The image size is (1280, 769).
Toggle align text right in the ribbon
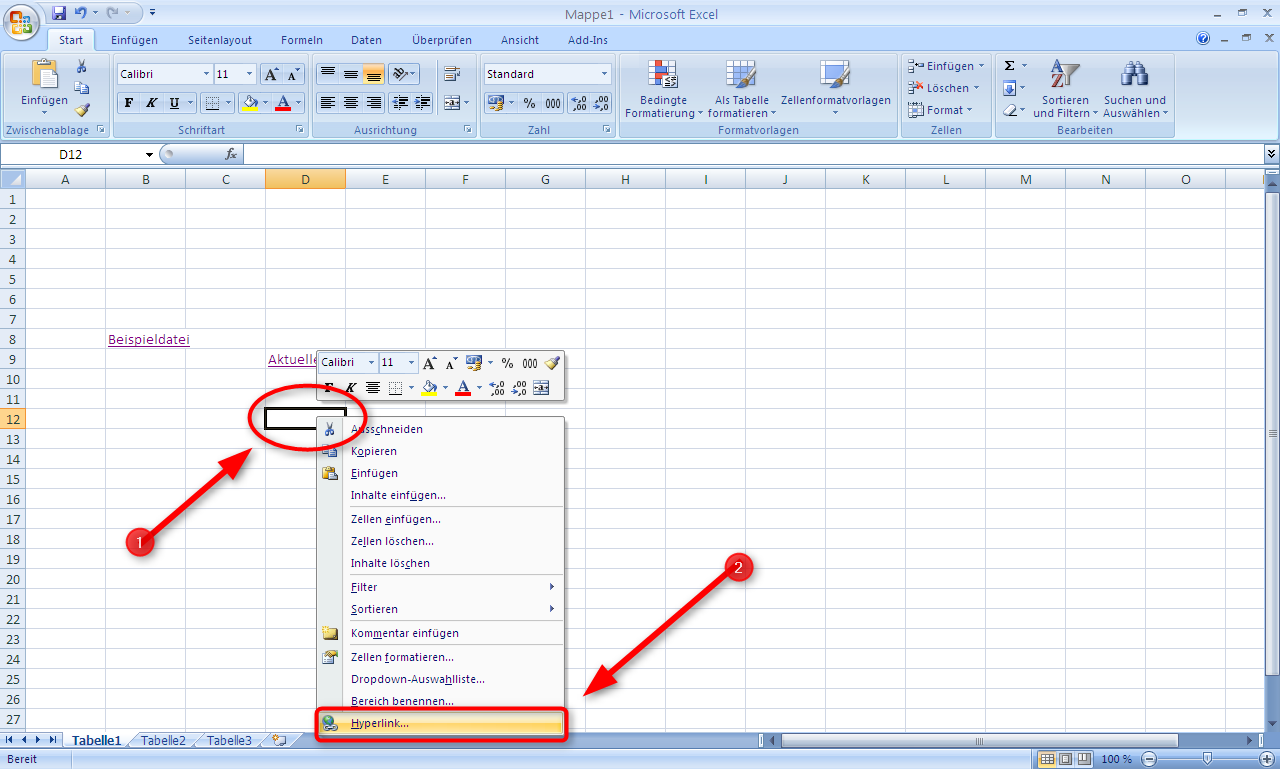pos(374,103)
